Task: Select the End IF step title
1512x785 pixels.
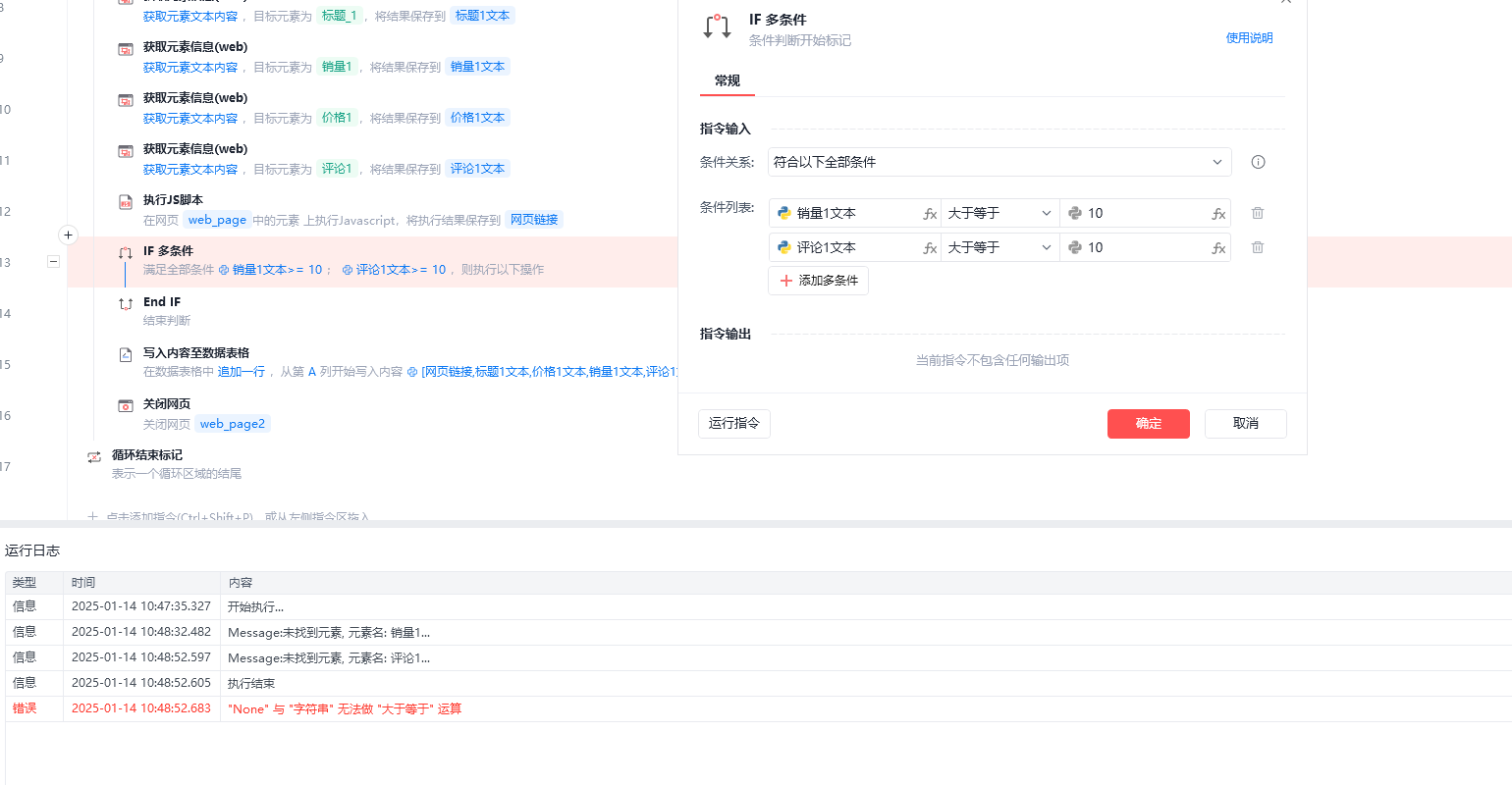Action: point(162,302)
